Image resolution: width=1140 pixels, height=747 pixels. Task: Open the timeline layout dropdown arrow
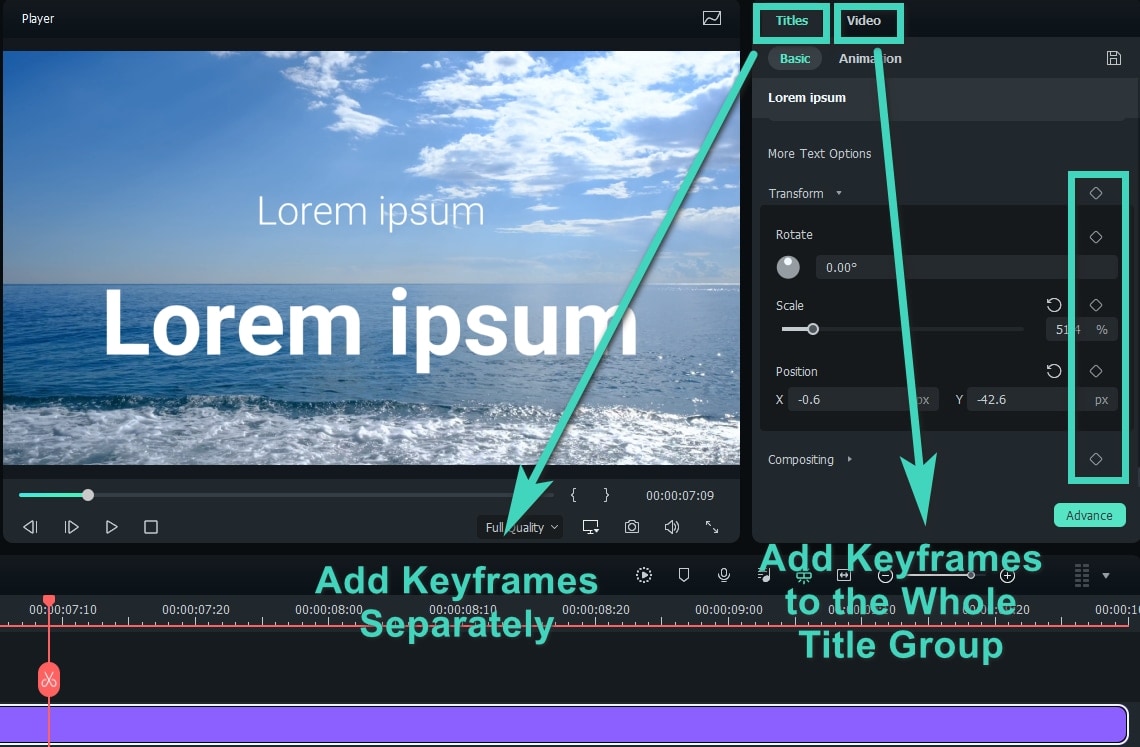click(1106, 575)
